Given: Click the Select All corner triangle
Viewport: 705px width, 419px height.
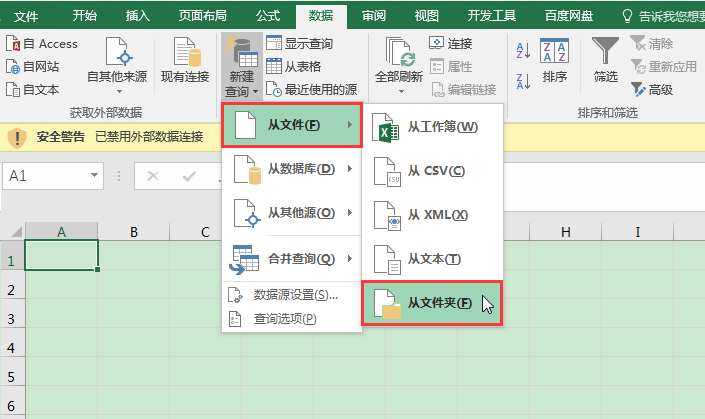Looking at the screenshot, I should 16,232.
